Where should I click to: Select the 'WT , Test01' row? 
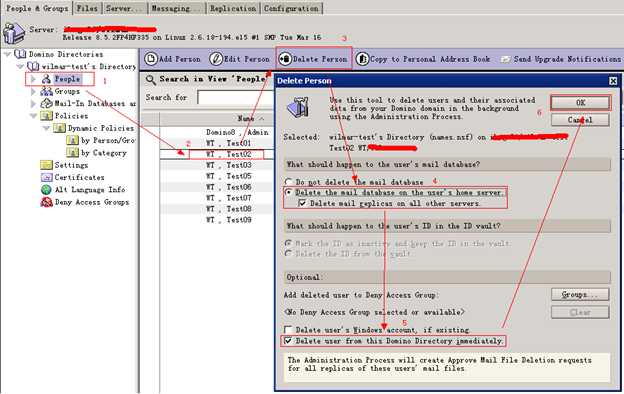[217, 143]
